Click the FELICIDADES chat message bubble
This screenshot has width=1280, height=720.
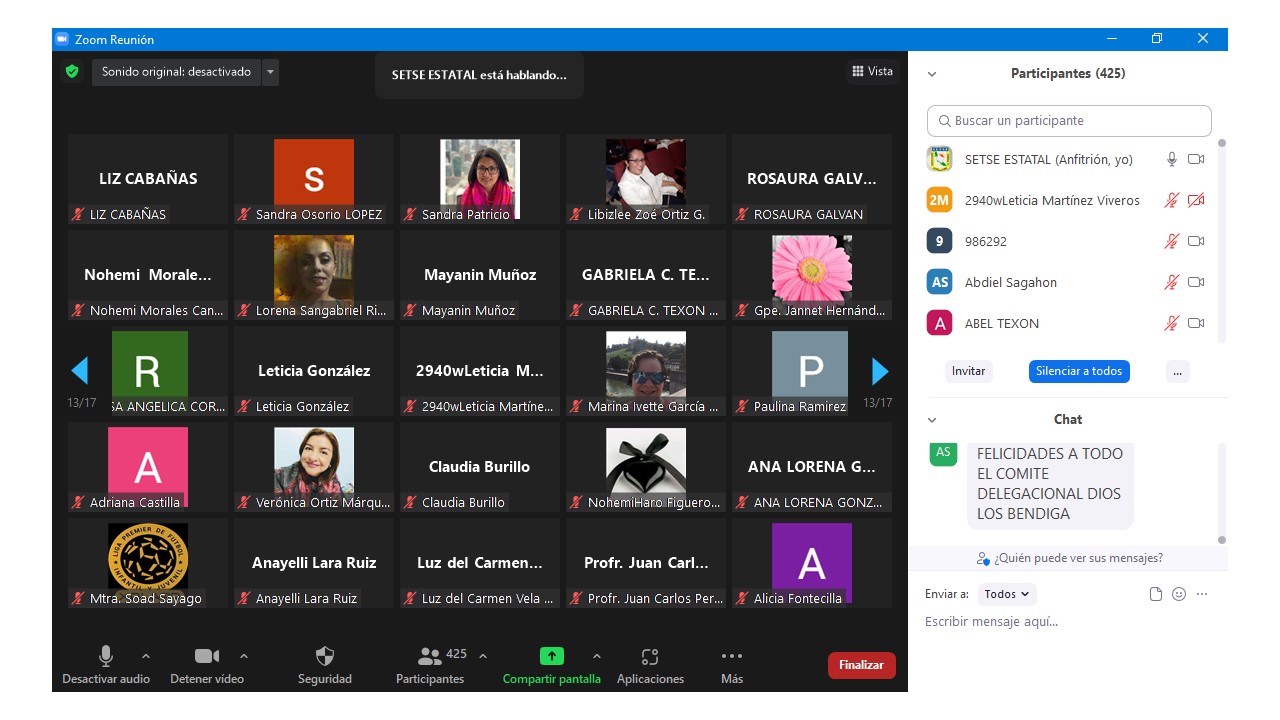tap(1050, 484)
